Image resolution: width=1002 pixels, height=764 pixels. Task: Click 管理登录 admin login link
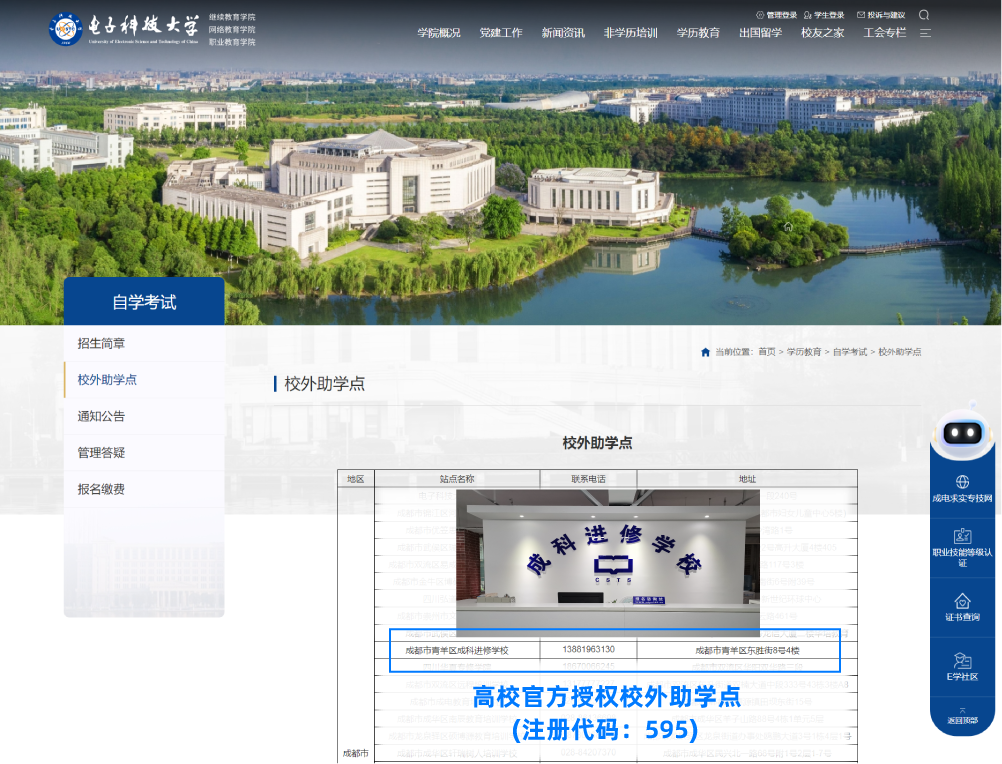point(776,15)
